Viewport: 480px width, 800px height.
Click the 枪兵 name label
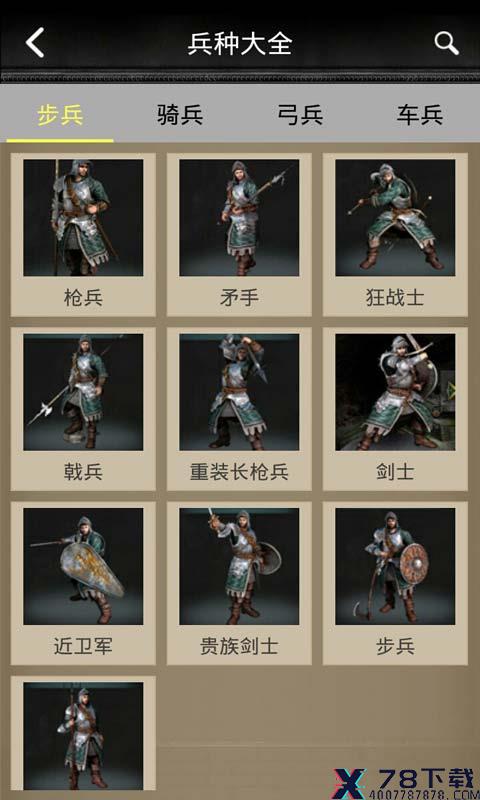[83, 297]
